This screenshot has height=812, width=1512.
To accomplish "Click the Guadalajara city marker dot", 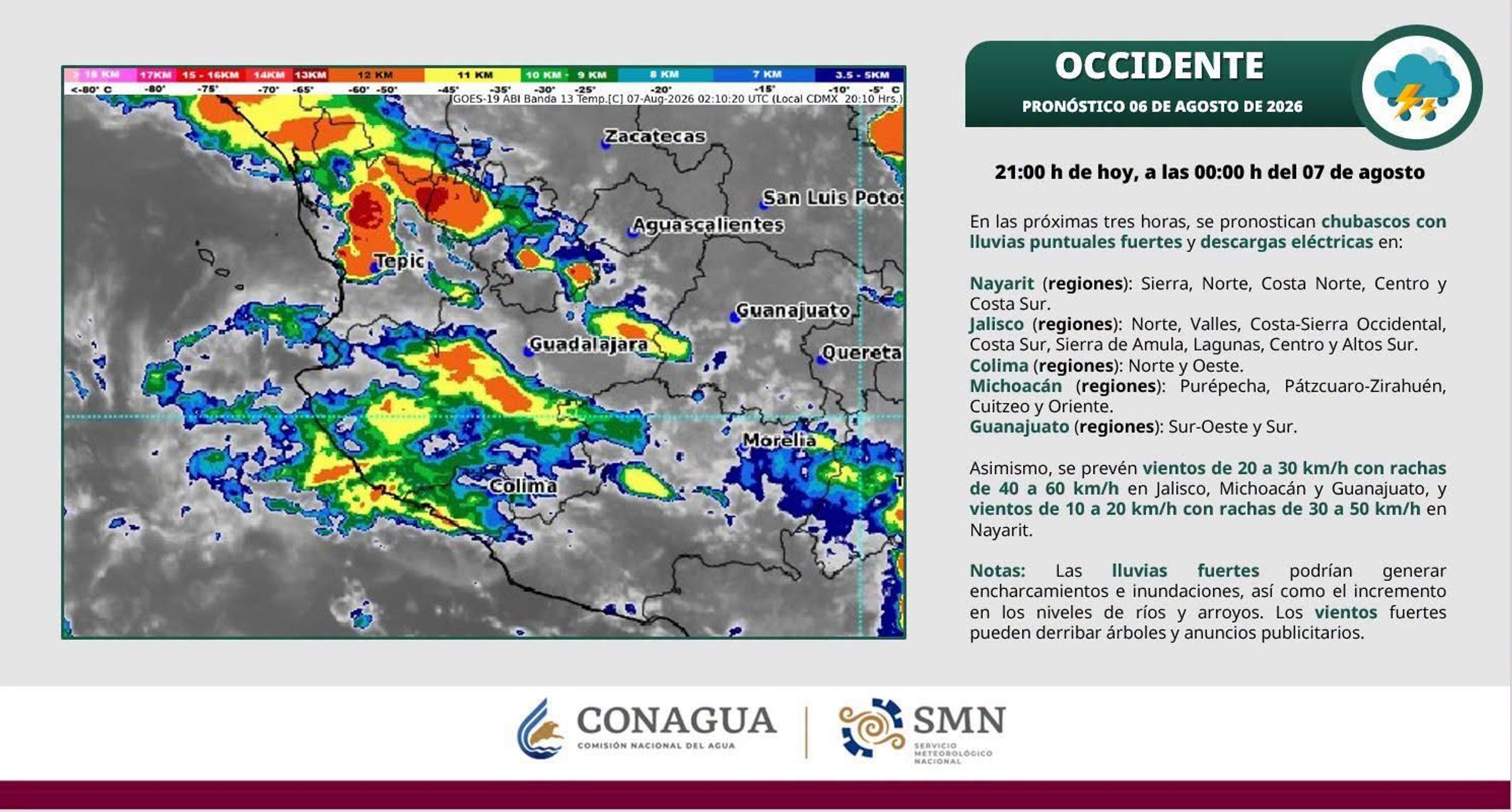I will point(529,352).
